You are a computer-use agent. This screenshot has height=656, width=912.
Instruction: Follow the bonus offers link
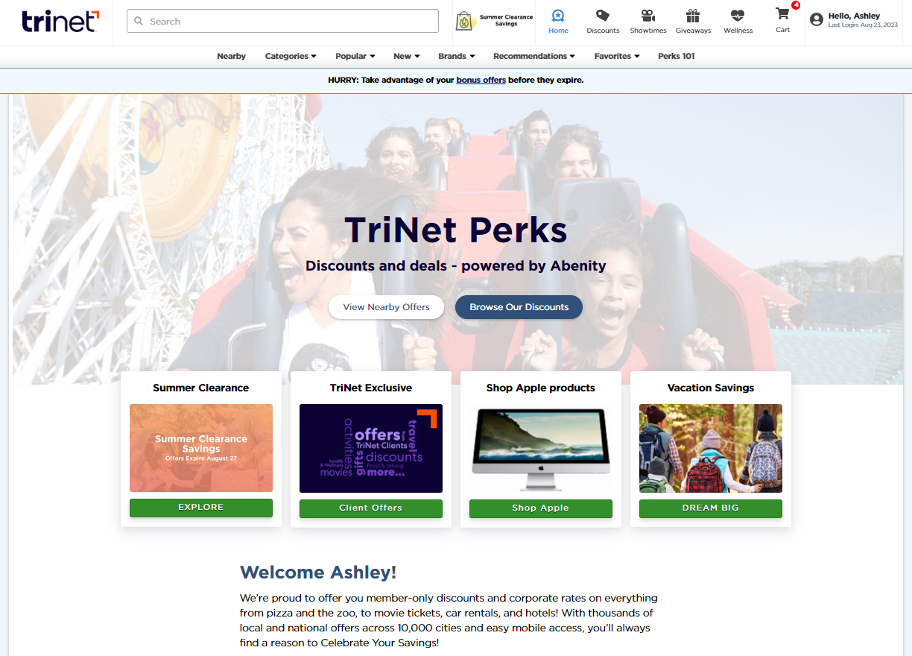tap(481, 80)
